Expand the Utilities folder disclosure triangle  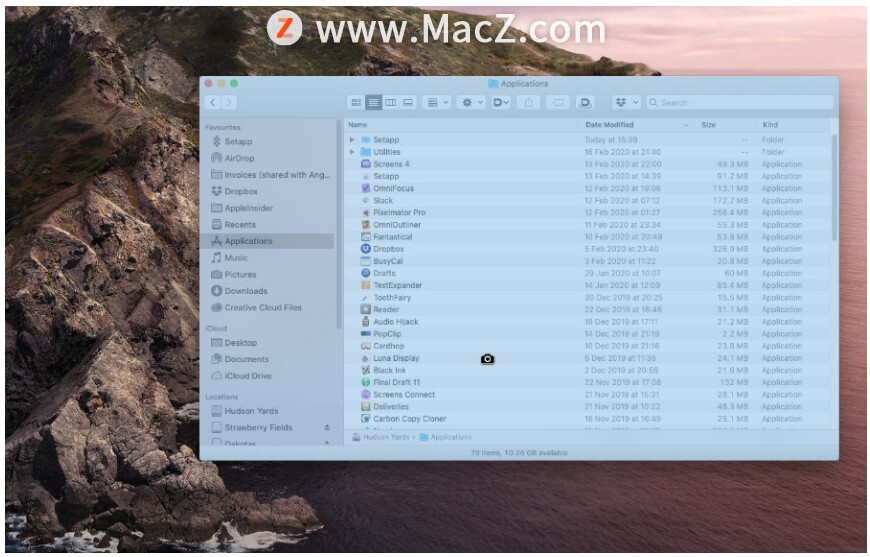352,152
